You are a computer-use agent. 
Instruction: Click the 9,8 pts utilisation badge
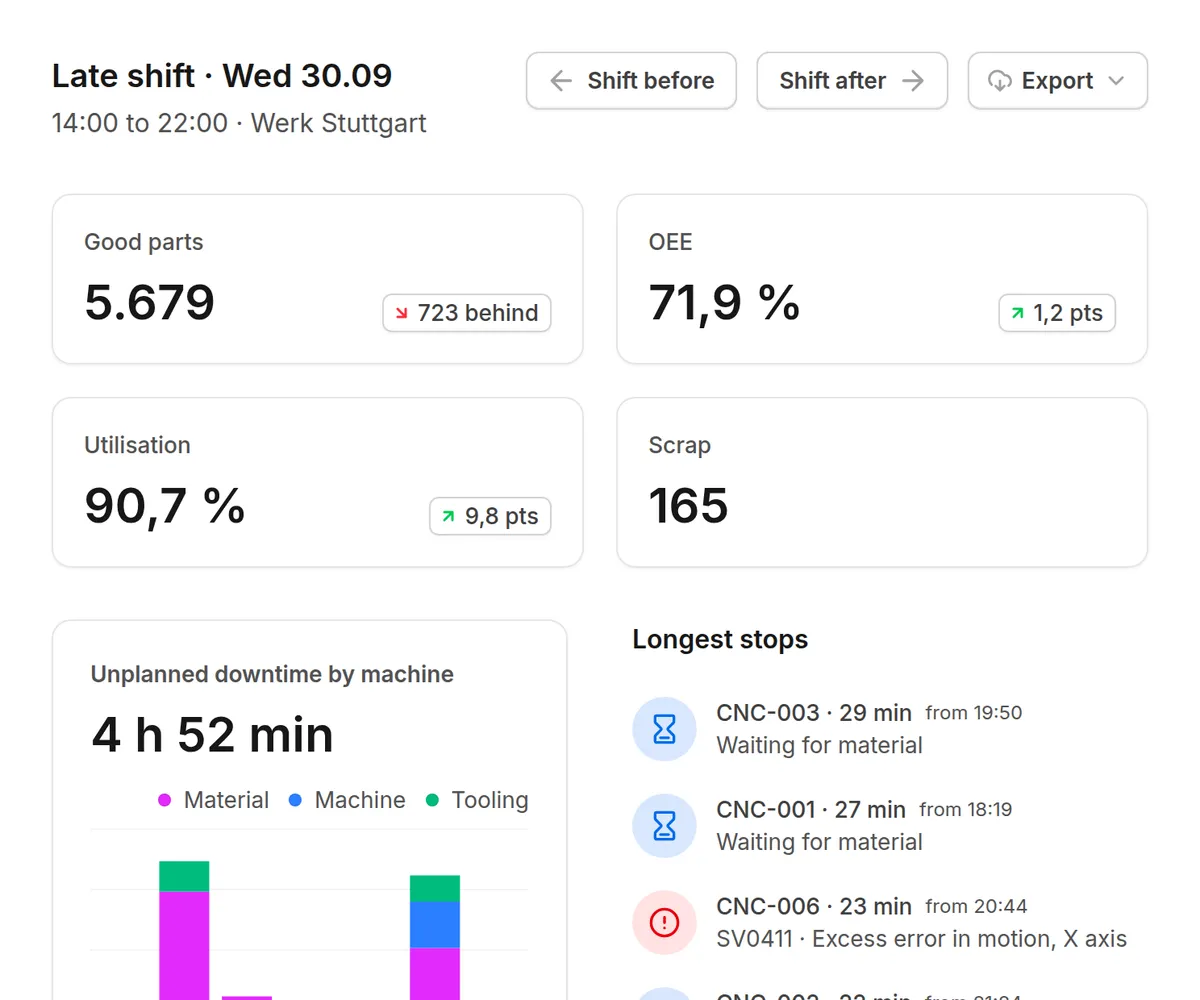[490, 516]
